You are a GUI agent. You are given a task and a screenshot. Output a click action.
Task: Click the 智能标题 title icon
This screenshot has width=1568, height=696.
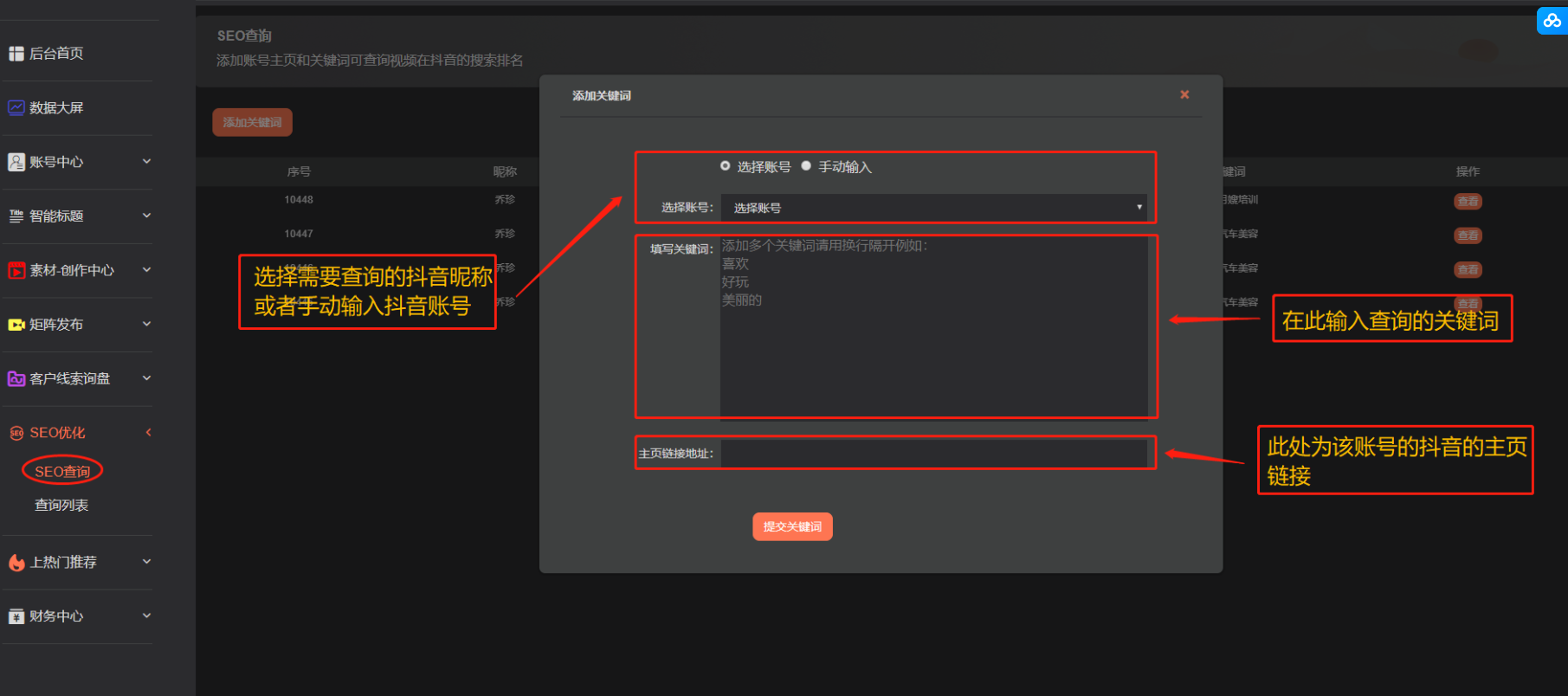tap(16, 216)
